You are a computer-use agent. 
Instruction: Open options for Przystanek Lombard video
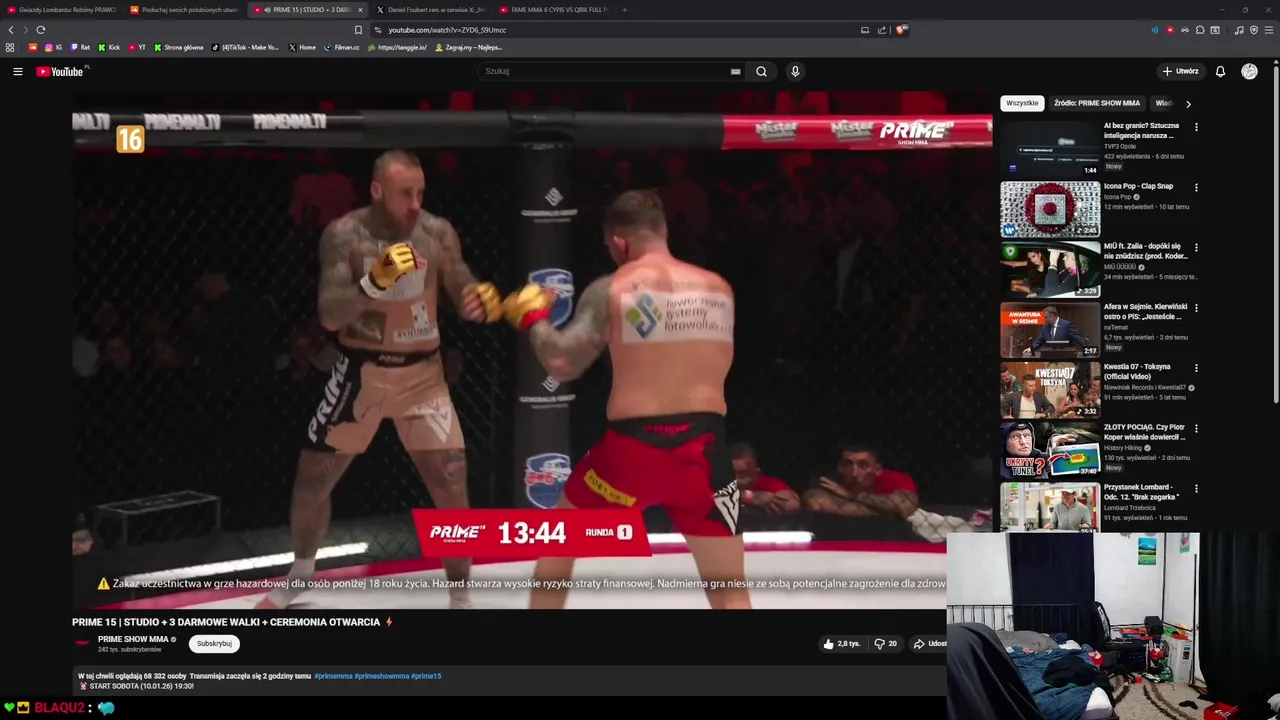1196,488
